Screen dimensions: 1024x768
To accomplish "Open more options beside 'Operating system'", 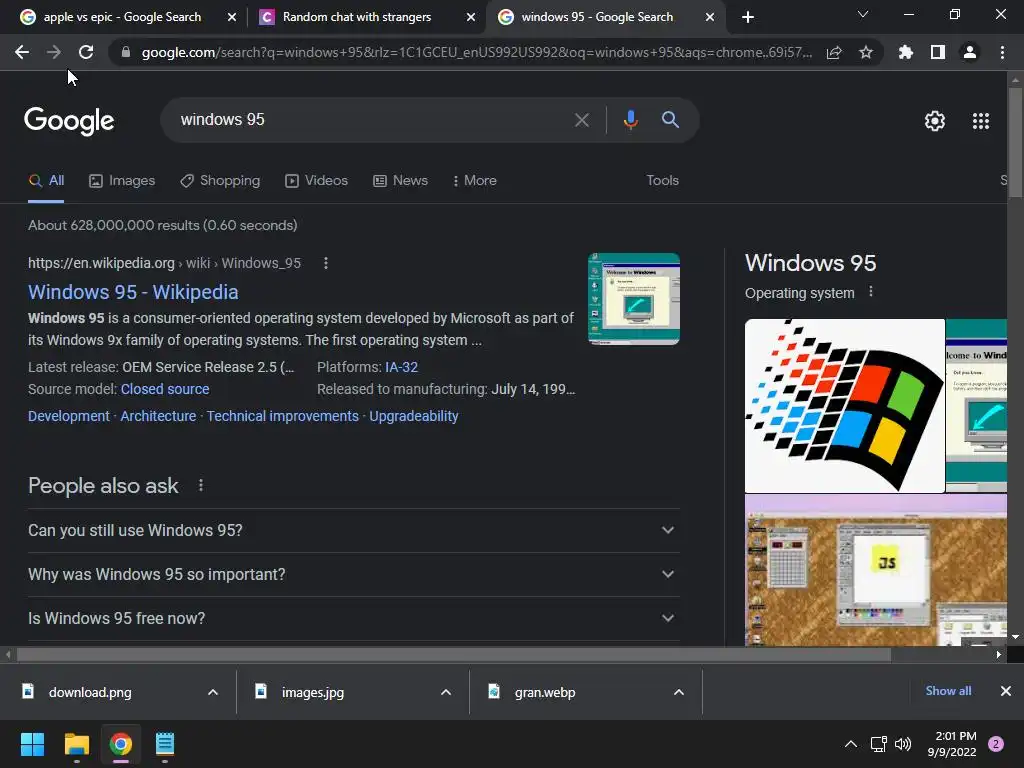I will pos(871,292).
